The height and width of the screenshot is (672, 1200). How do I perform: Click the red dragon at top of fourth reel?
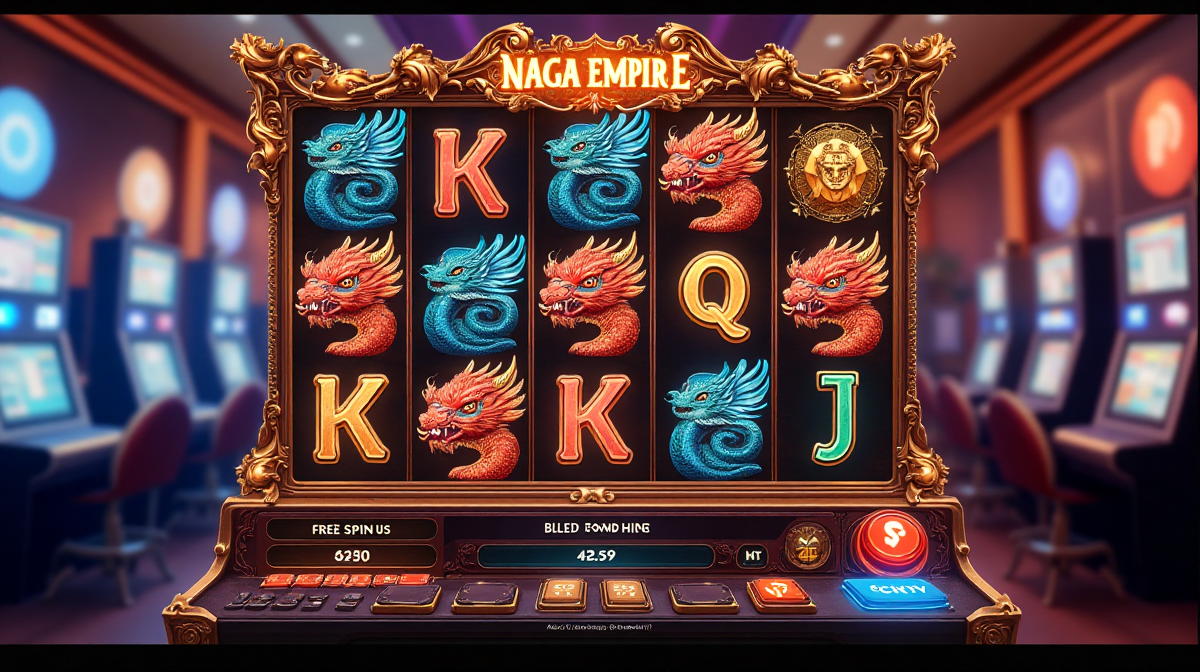(714, 170)
